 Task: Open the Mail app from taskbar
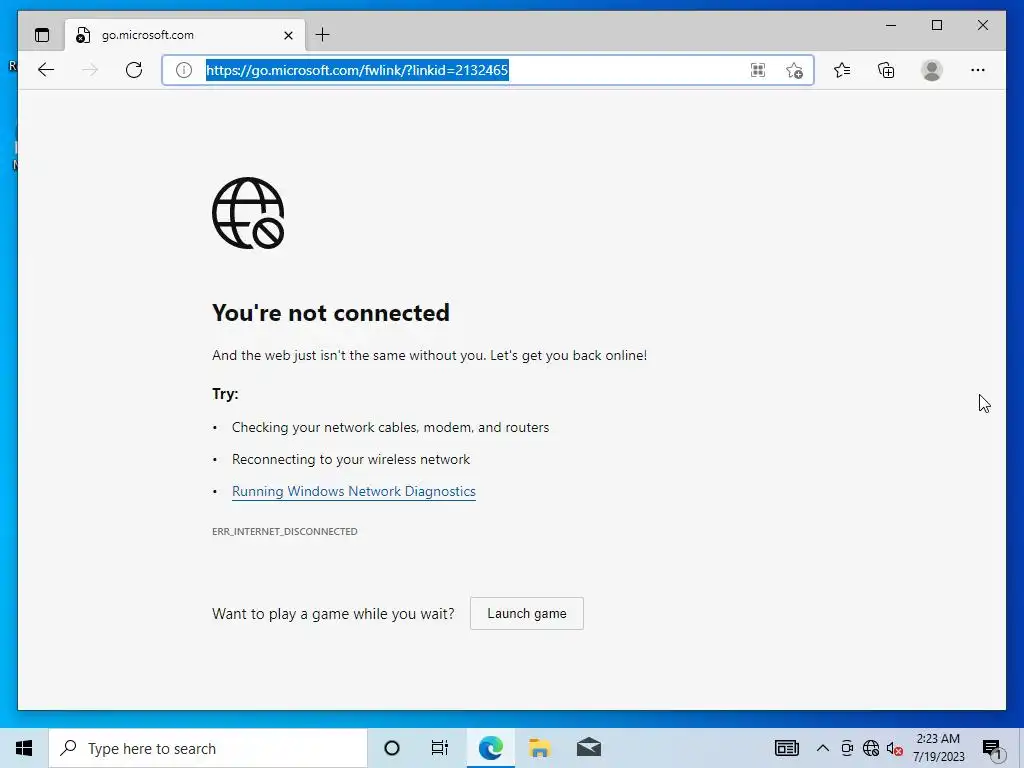[x=588, y=748]
